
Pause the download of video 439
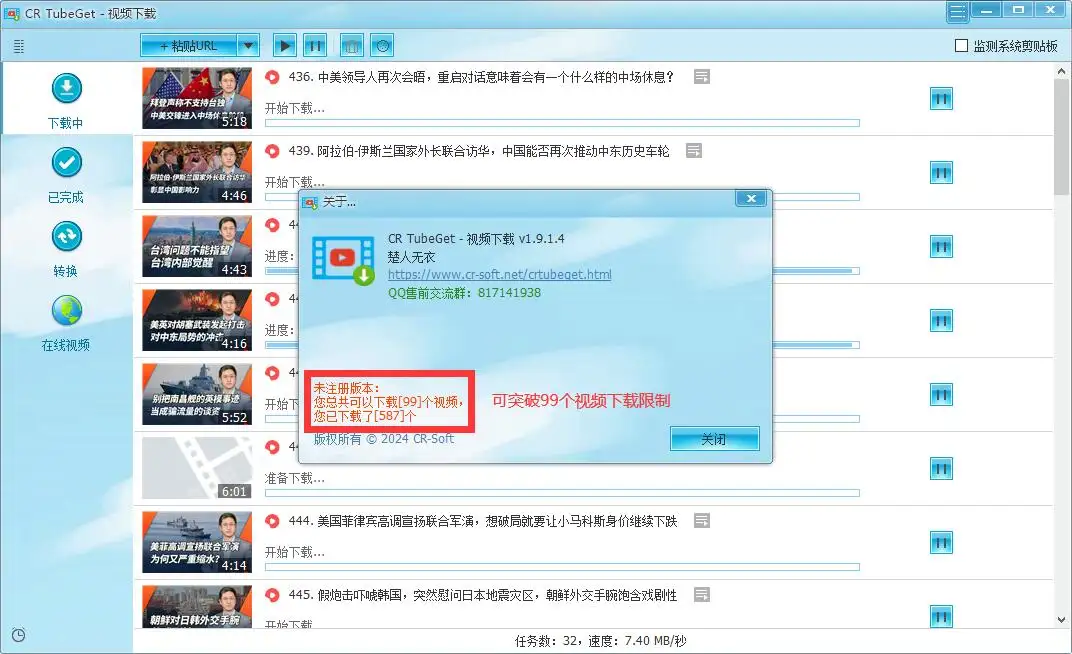(x=941, y=173)
